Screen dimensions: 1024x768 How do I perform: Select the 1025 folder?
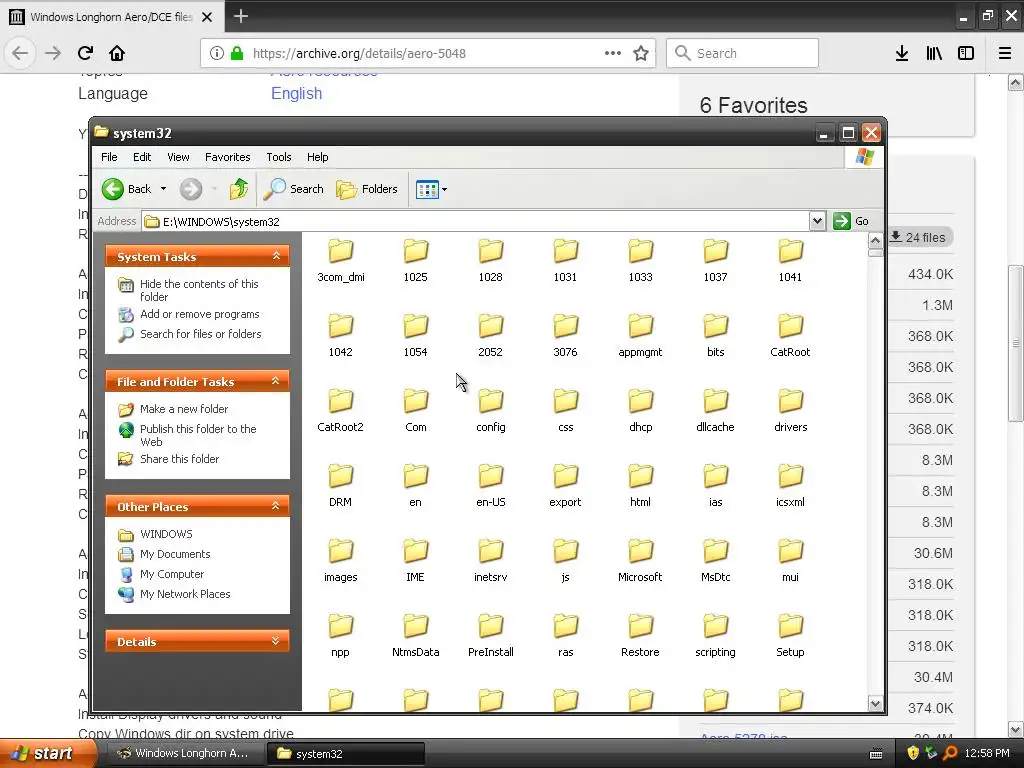[415, 261]
